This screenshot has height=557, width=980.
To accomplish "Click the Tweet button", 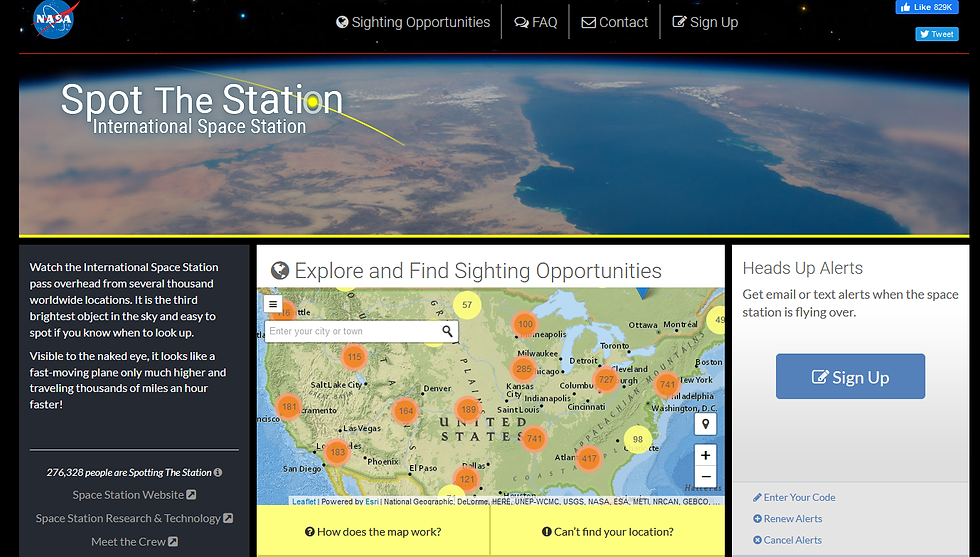I will [x=937, y=34].
